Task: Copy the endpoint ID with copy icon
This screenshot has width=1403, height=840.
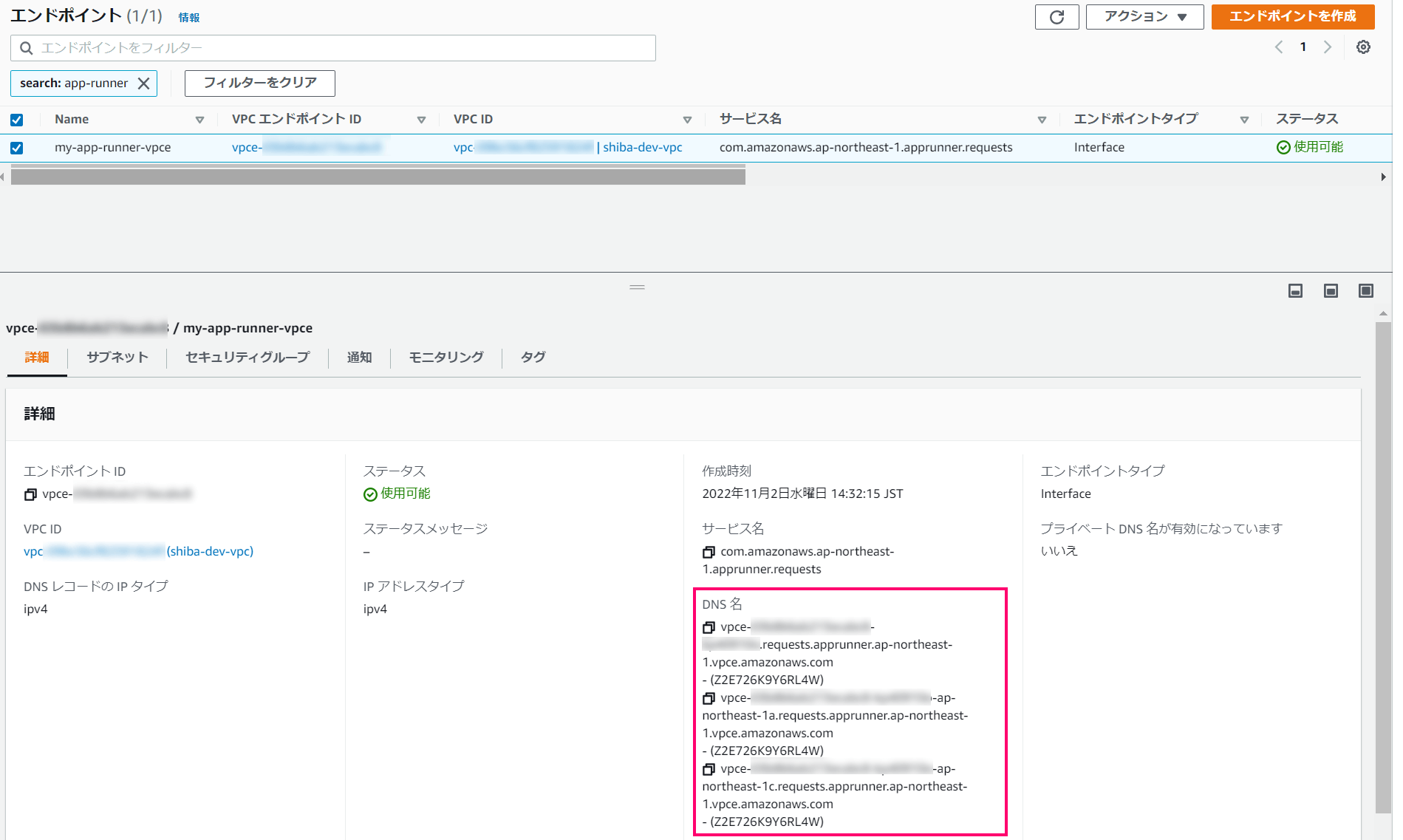Action: click(30, 494)
